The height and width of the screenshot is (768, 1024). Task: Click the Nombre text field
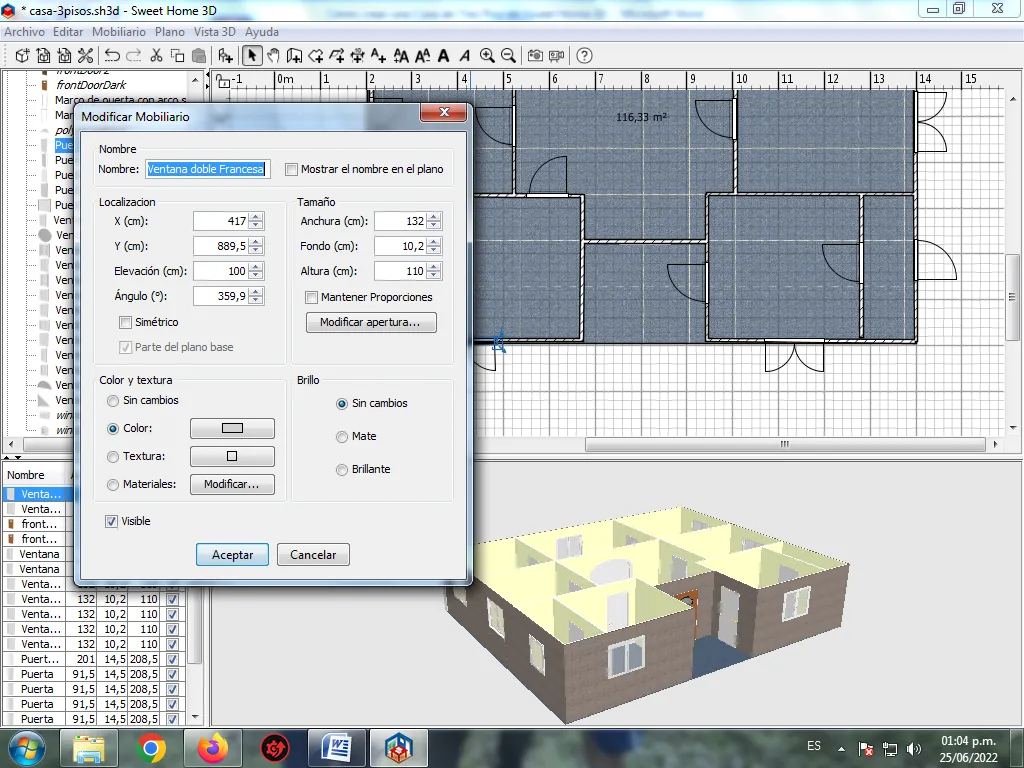pos(208,169)
